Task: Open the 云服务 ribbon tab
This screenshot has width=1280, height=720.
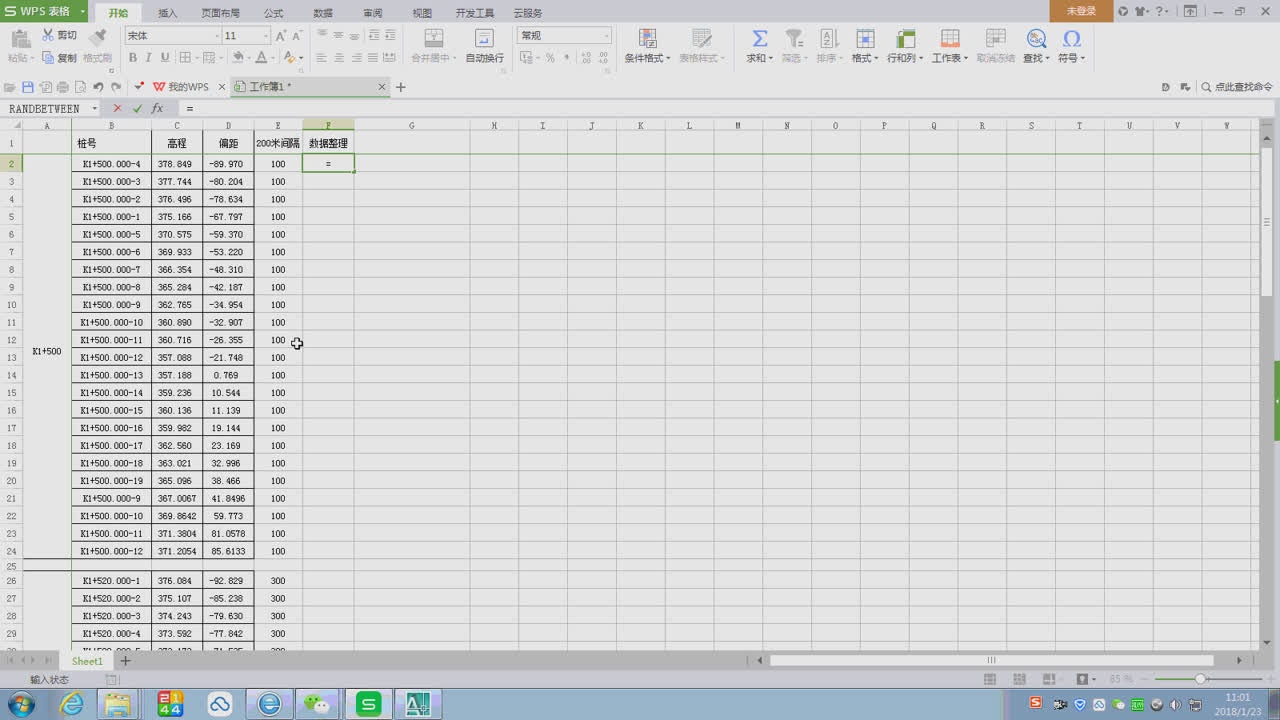Action: pyautogui.click(x=528, y=13)
